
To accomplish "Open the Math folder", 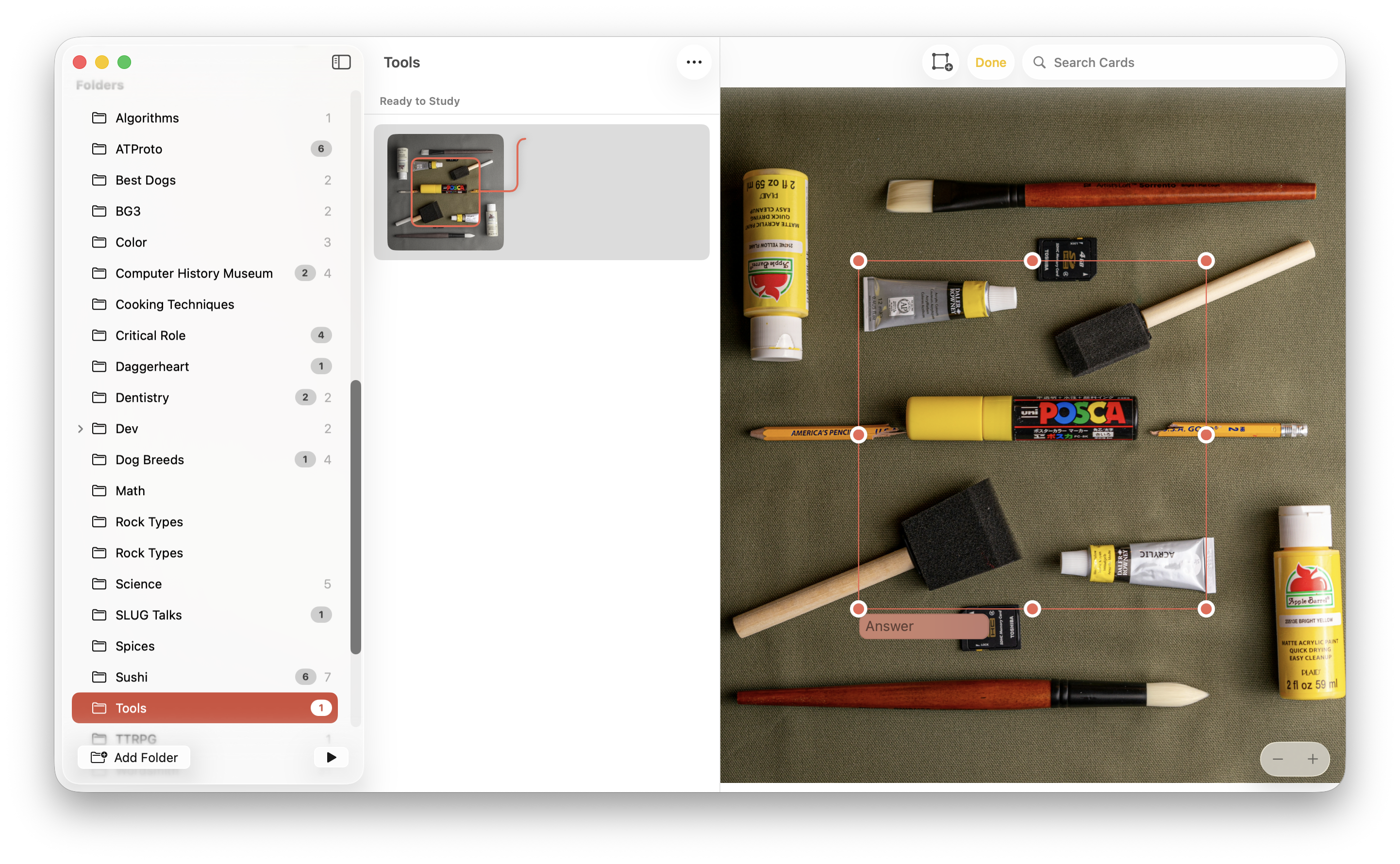I will 204,490.
